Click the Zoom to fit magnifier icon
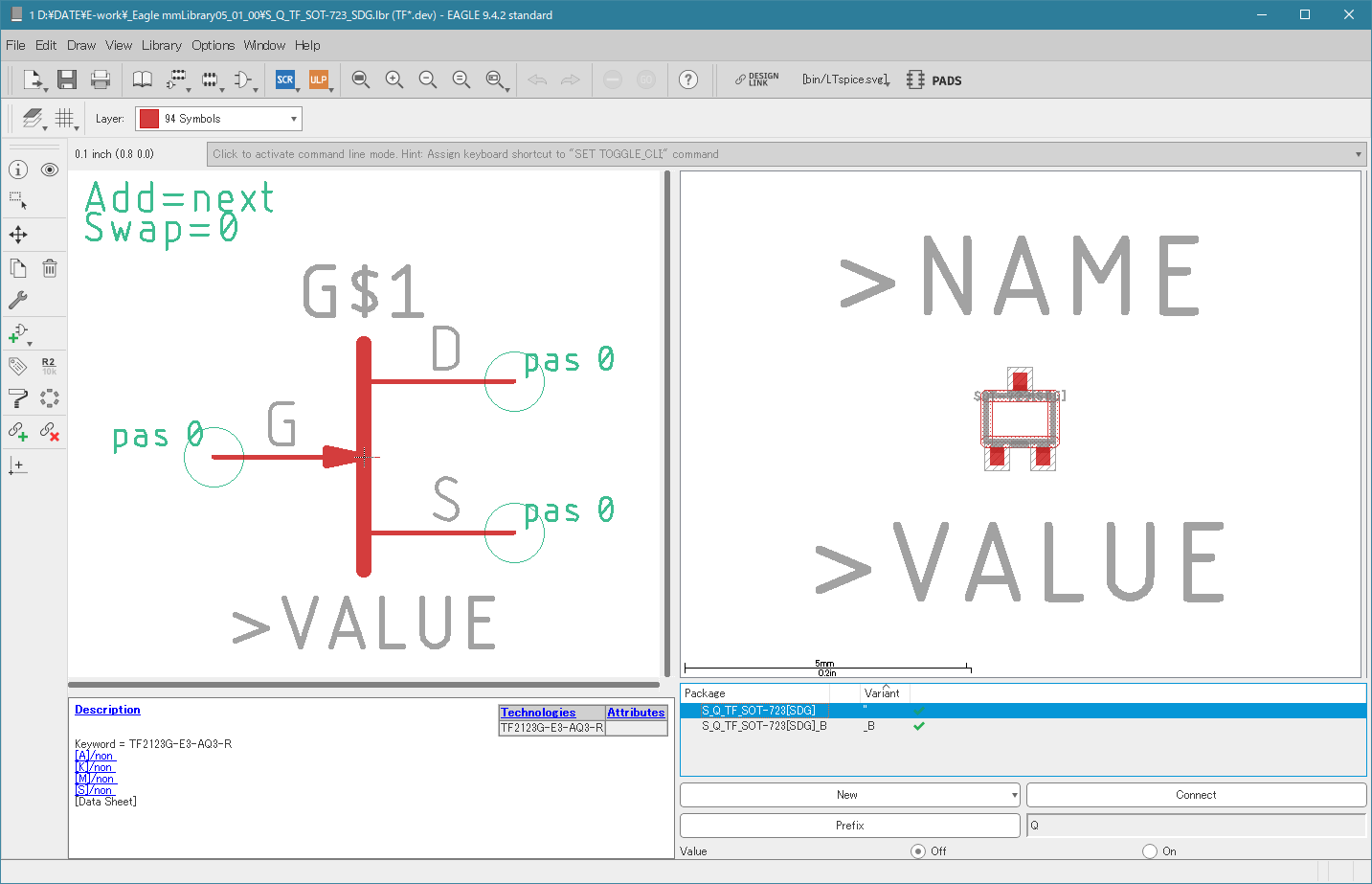1372x884 pixels. click(361, 79)
